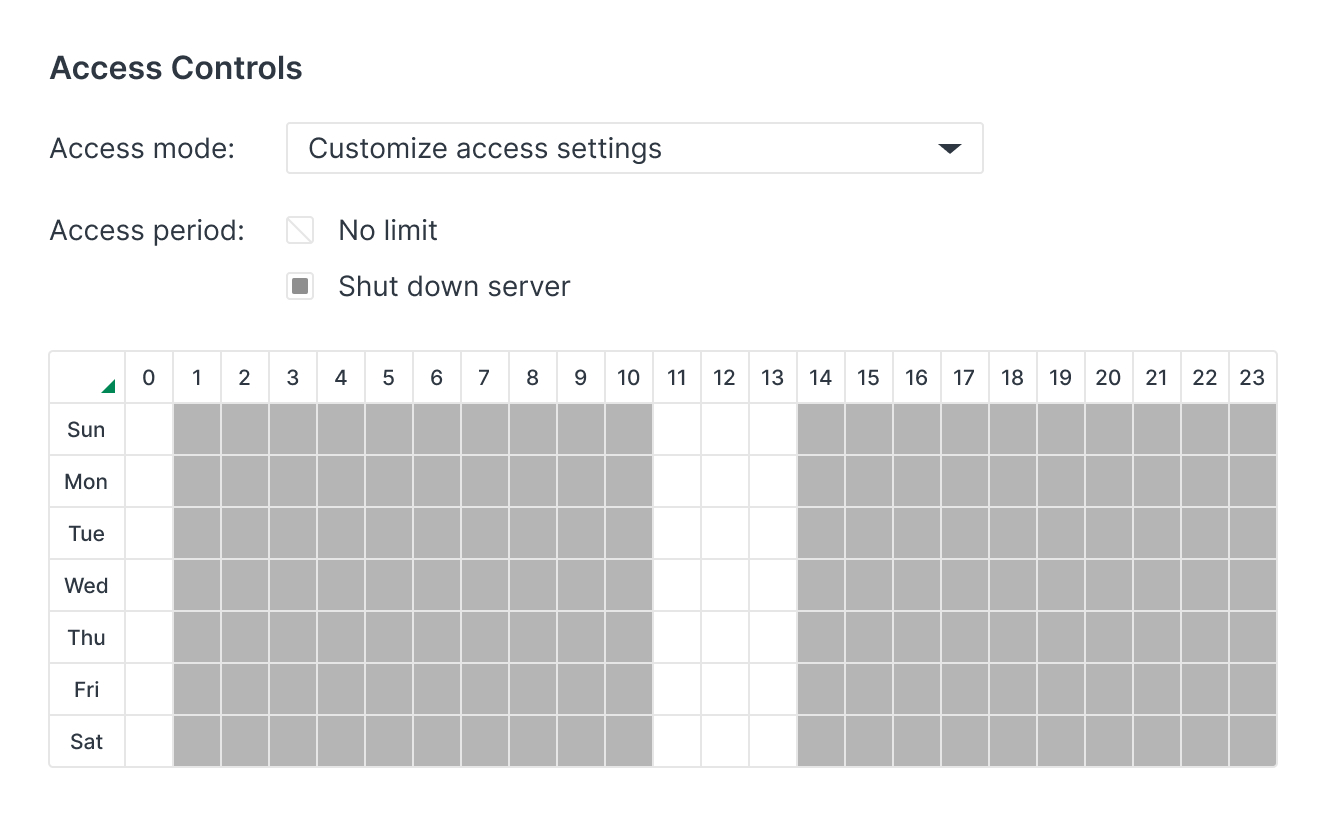Click the green corner triangle in grid header

pos(108,386)
